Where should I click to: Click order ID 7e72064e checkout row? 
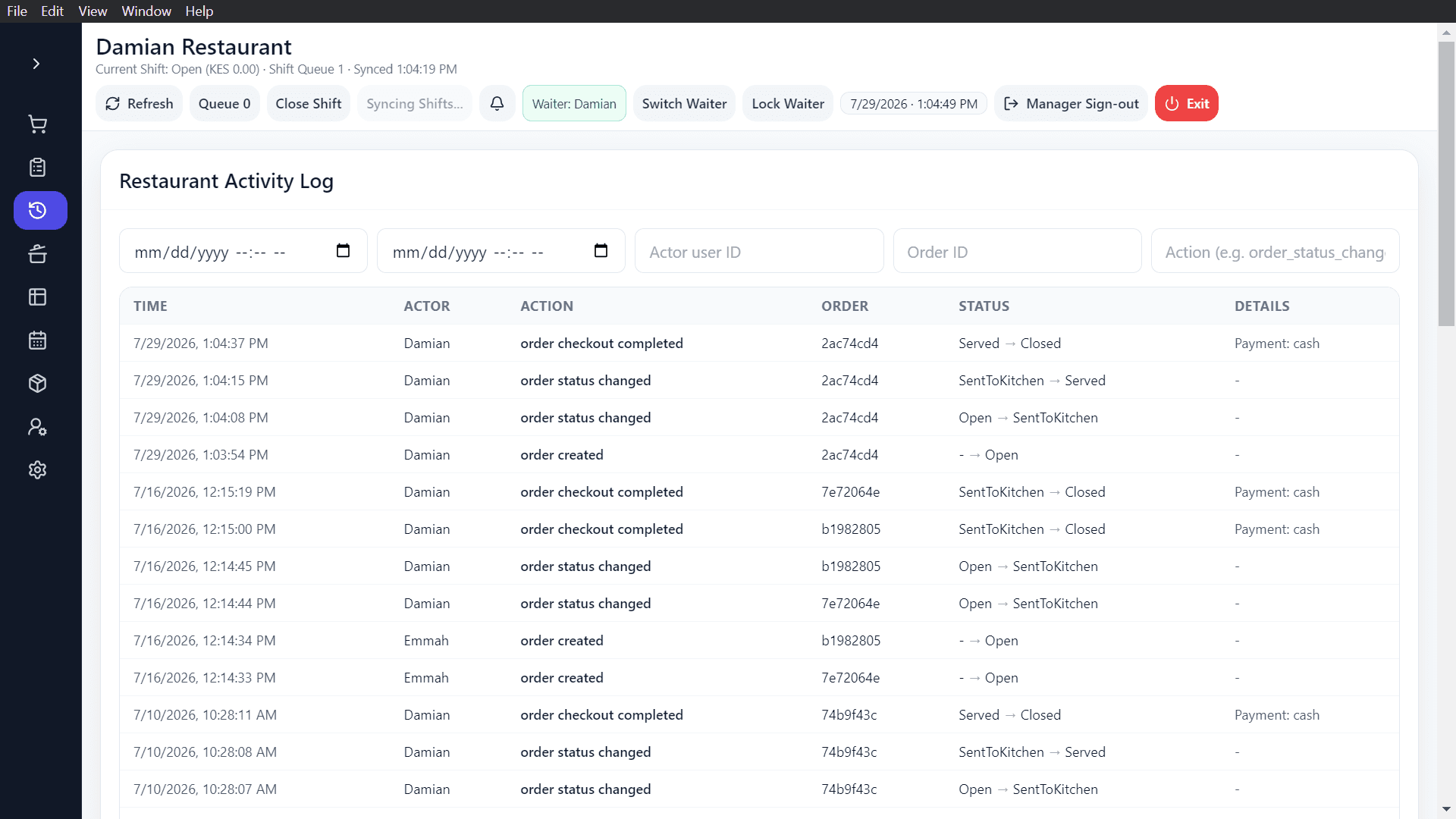pyautogui.click(x=850, y=492)
